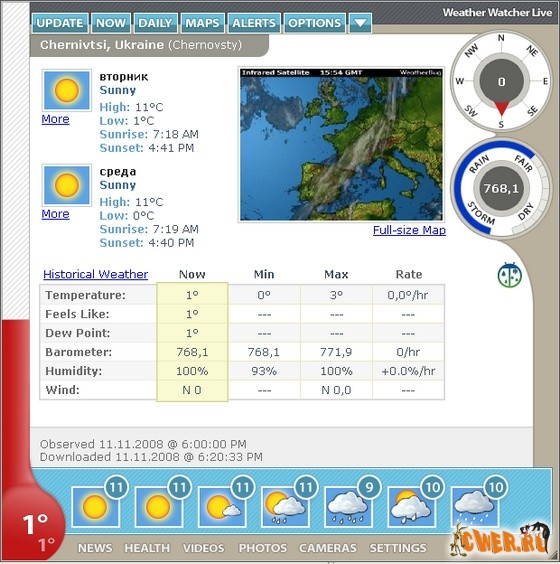Open the More link under среда

[x=55, y=214]
